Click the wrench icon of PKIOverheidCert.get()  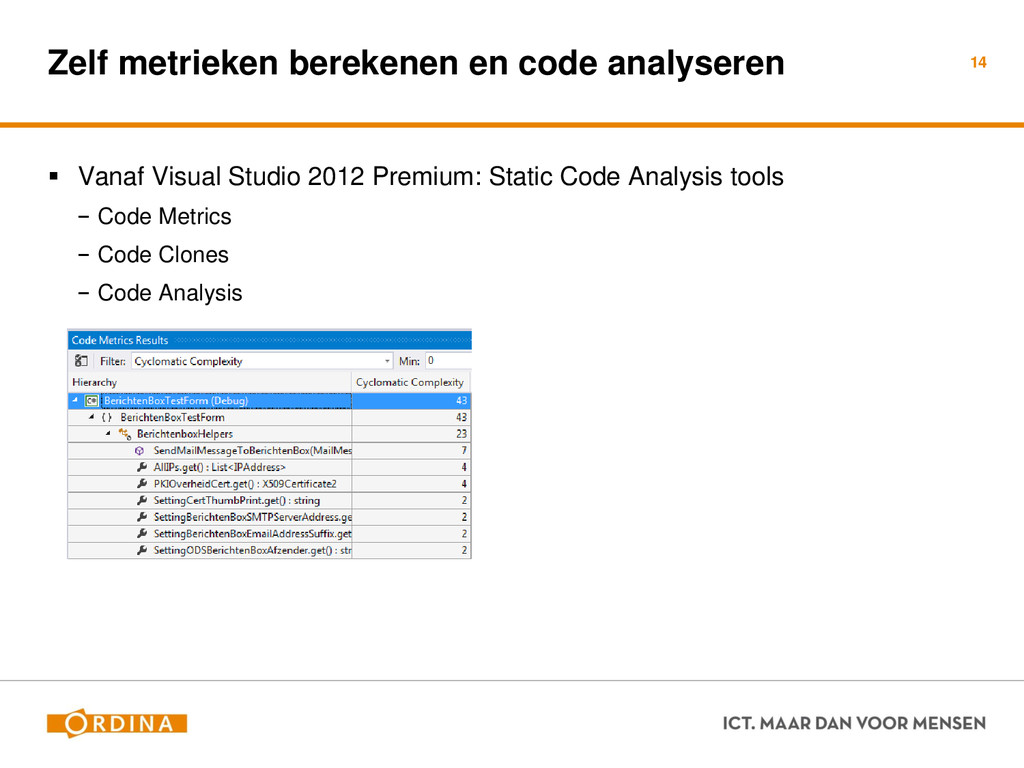(x=142, y=484)
